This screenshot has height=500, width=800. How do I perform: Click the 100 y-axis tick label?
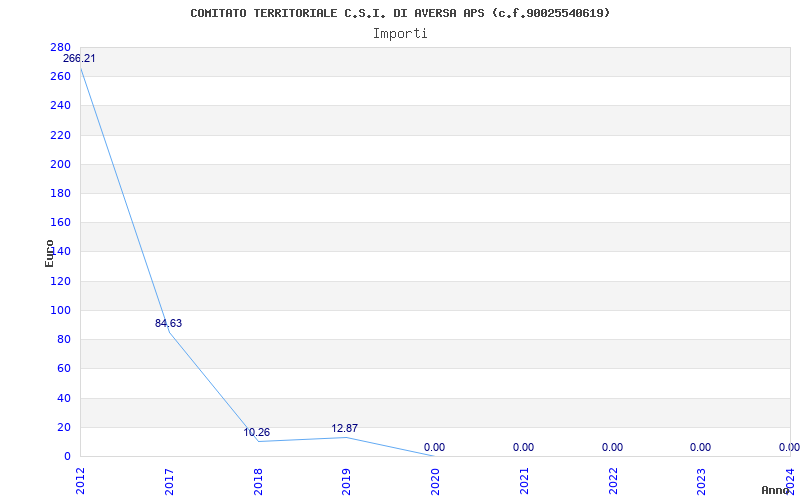[x=60, y=310]
